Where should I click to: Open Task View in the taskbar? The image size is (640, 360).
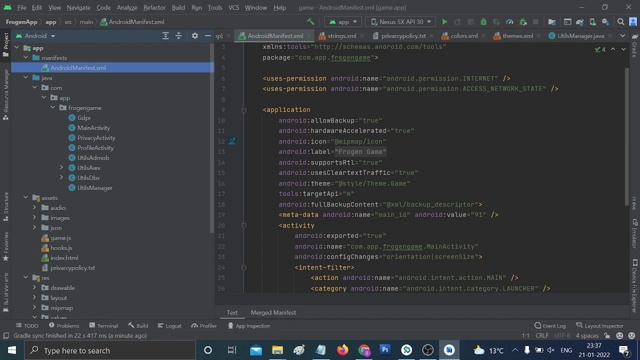pyautogui.click(x=232, y=350)
